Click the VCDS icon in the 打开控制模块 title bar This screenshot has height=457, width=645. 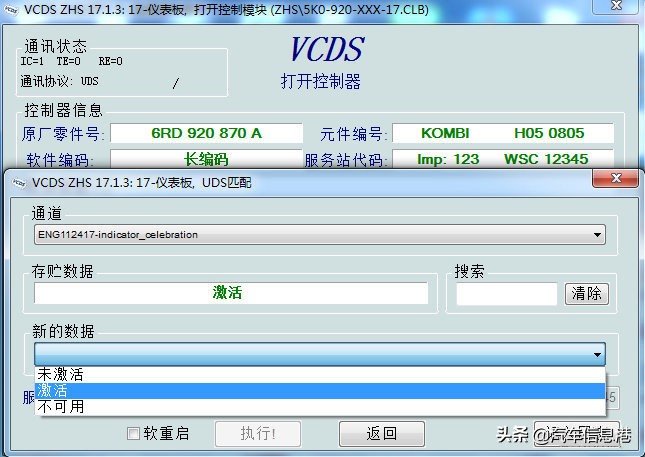pyautogui.click(x=11, y=9)
